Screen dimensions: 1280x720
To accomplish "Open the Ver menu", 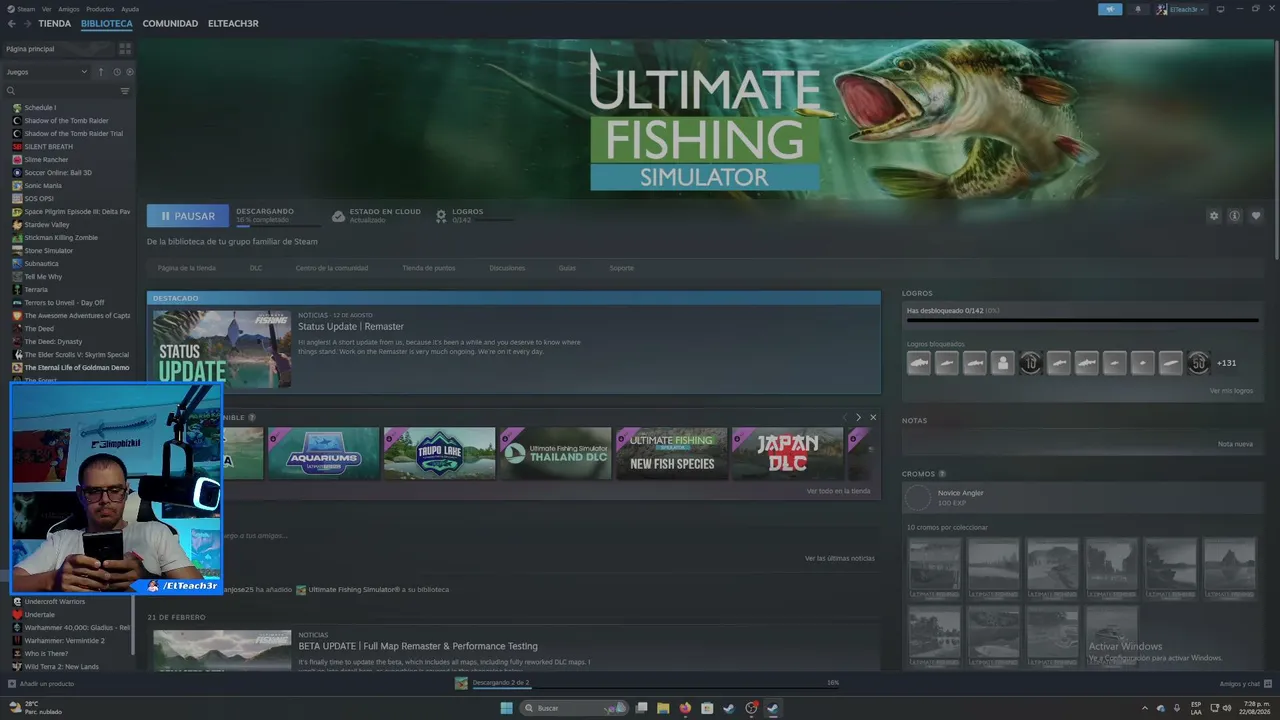I will (47, 9).
